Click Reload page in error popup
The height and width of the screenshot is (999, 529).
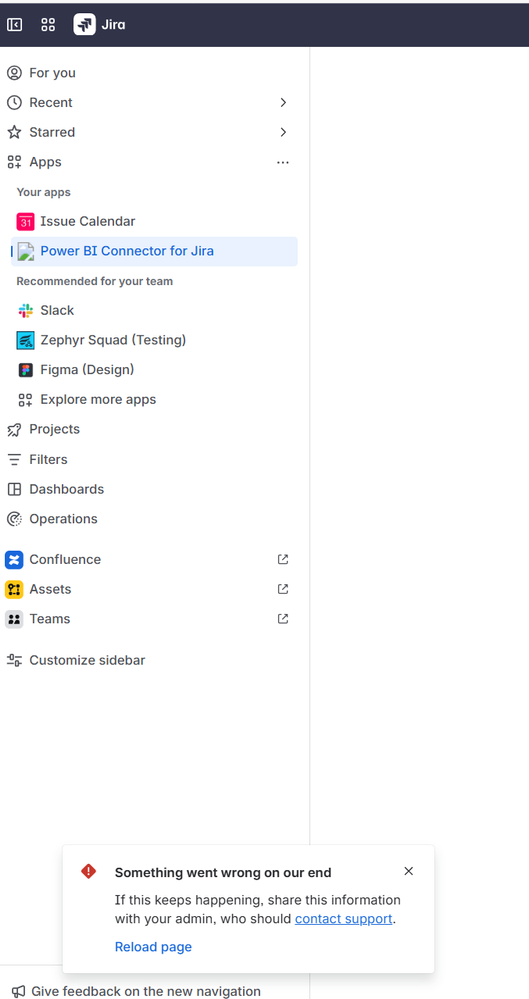point(153,947)
